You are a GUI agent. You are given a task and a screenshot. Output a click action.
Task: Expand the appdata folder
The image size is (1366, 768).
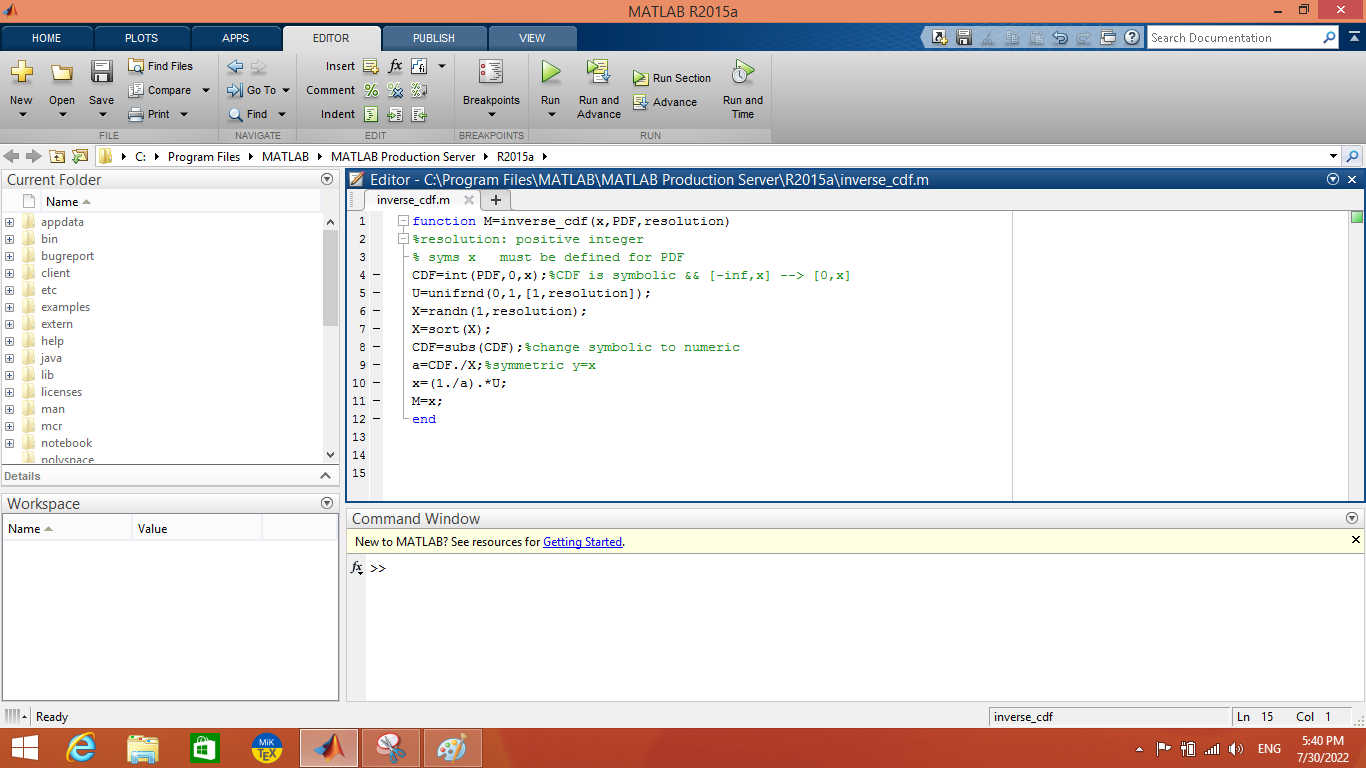9,222
